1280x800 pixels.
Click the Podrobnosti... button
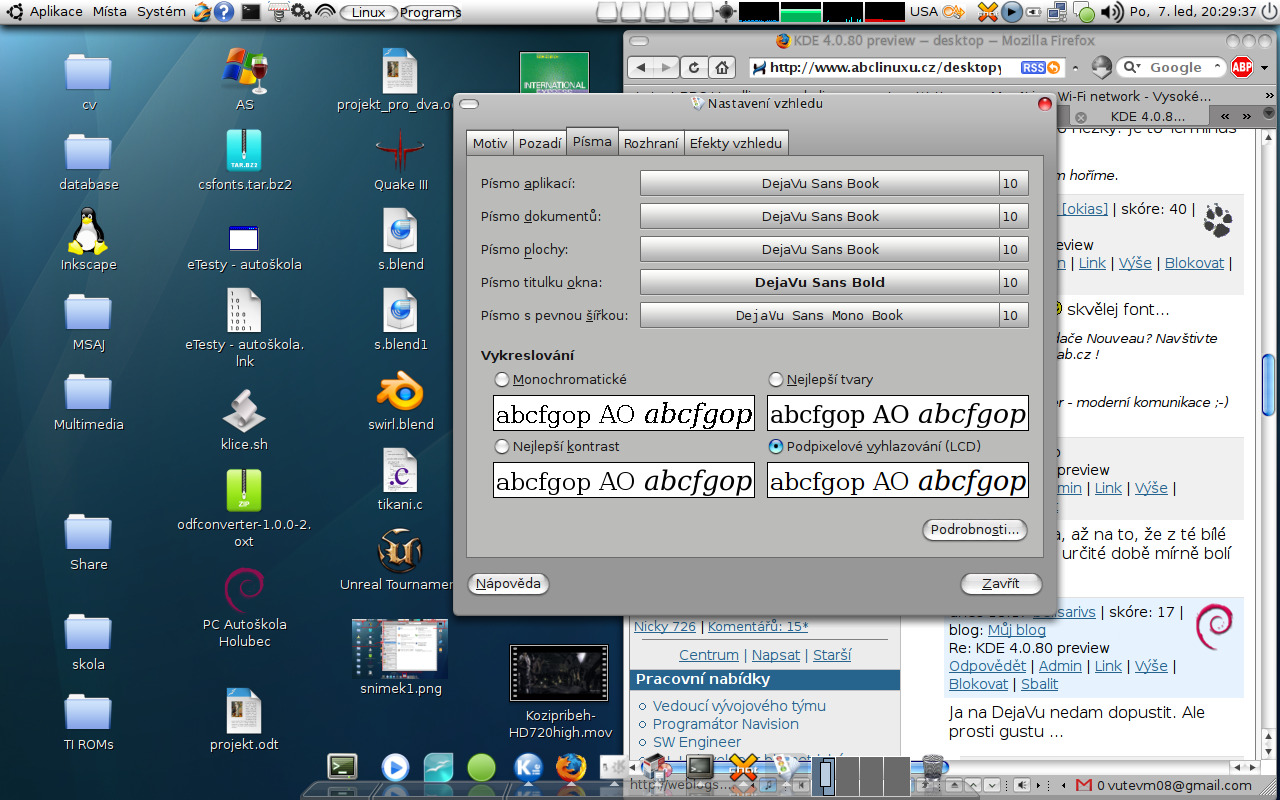(974, 529)
